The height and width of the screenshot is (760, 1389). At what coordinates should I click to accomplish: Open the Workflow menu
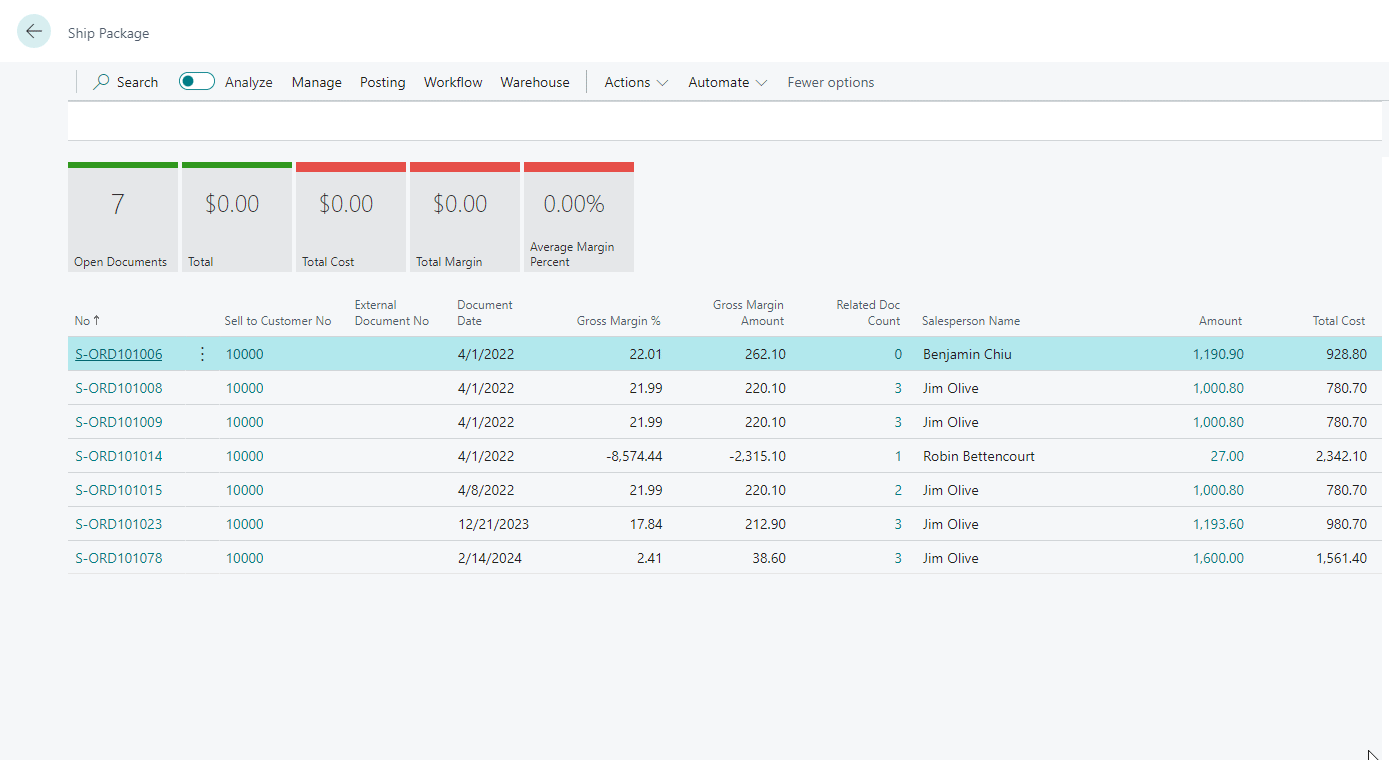click(453, 82)
